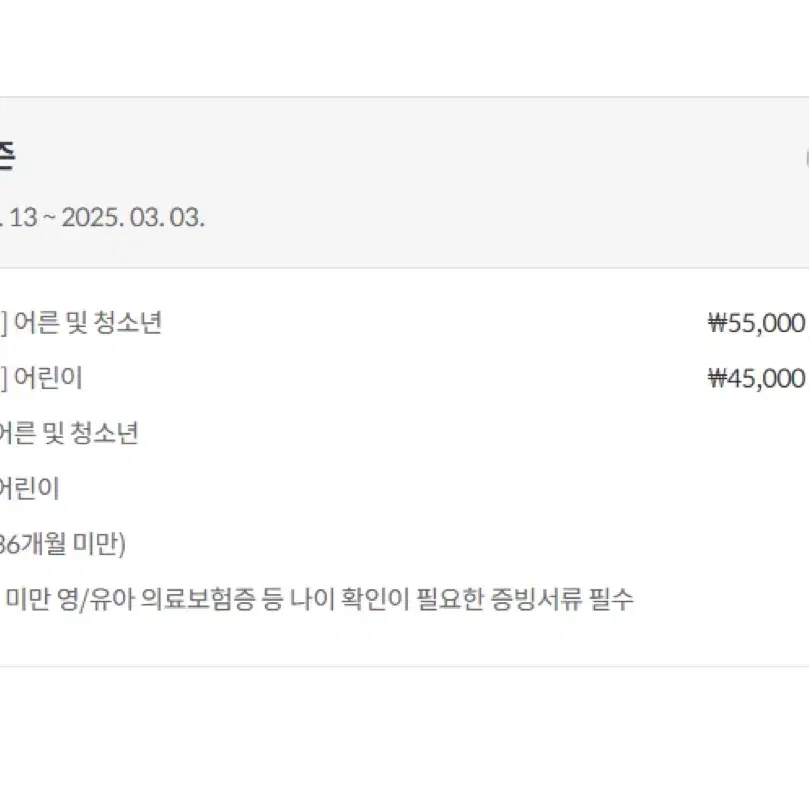This screenshot has width=809, height=809.
Task: Click the closing bracket before the ₩55,000 어른 및 청소년
Action: (4, 323)
